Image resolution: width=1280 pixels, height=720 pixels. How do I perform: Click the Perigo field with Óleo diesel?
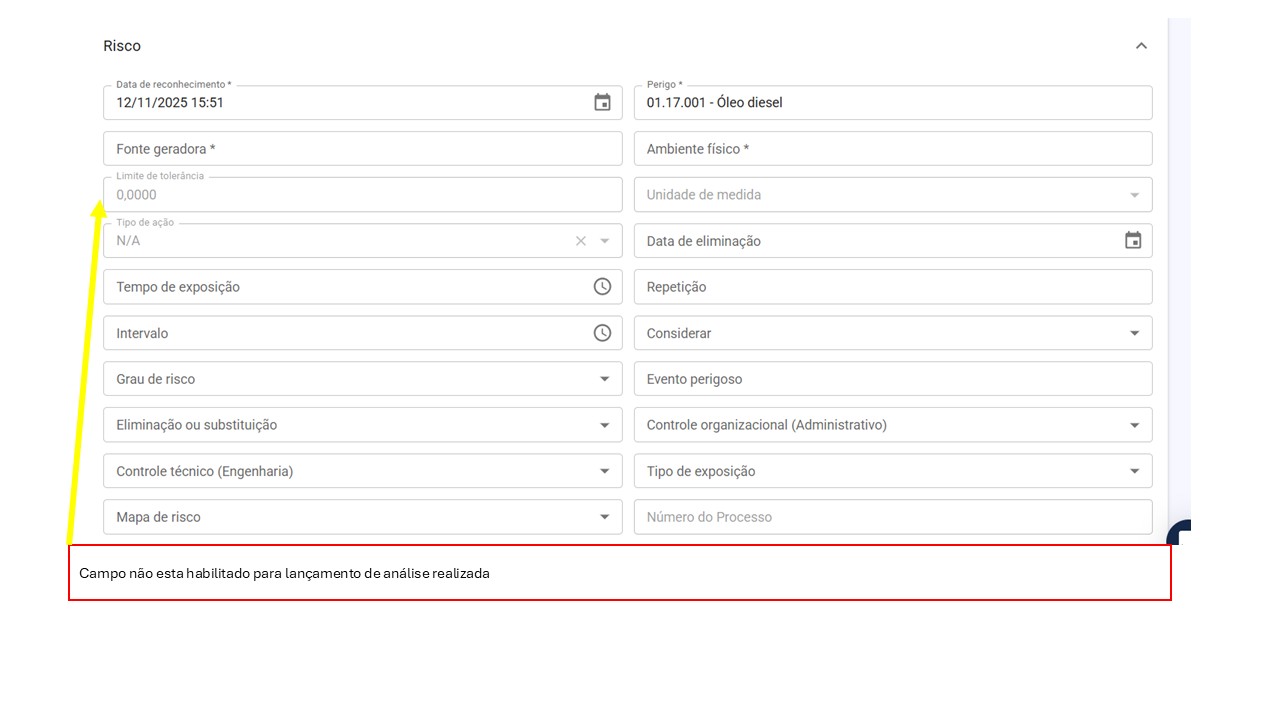coord(892,102)
